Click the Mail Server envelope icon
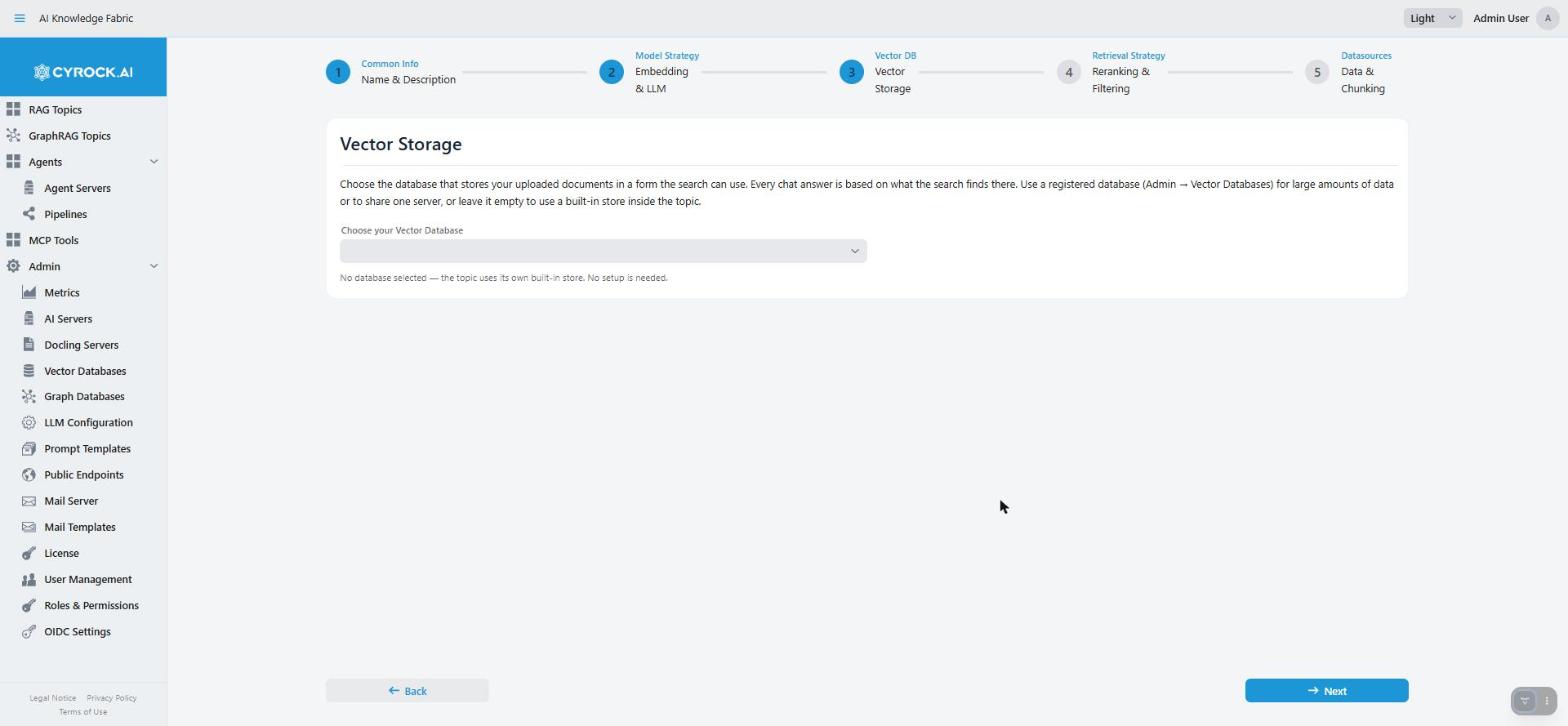The image size is (1568, 726). (29, 501)
